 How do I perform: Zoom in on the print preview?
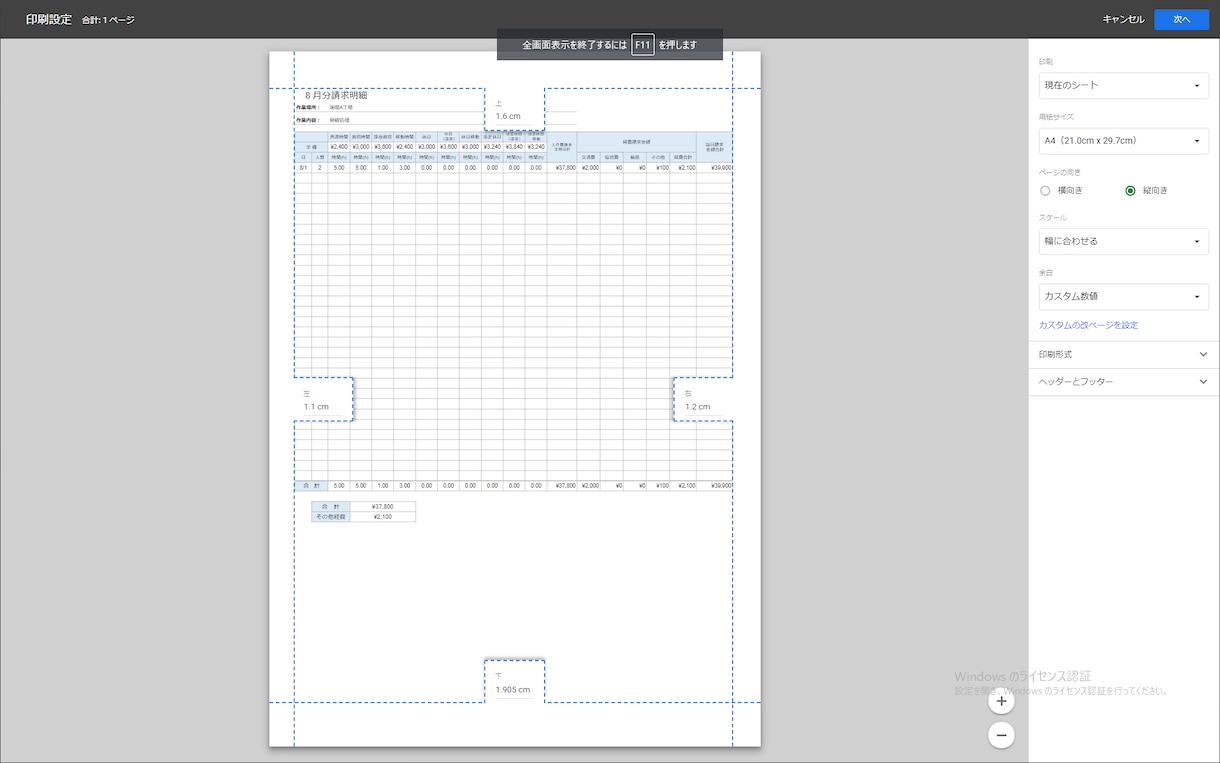pos(1001,701)
